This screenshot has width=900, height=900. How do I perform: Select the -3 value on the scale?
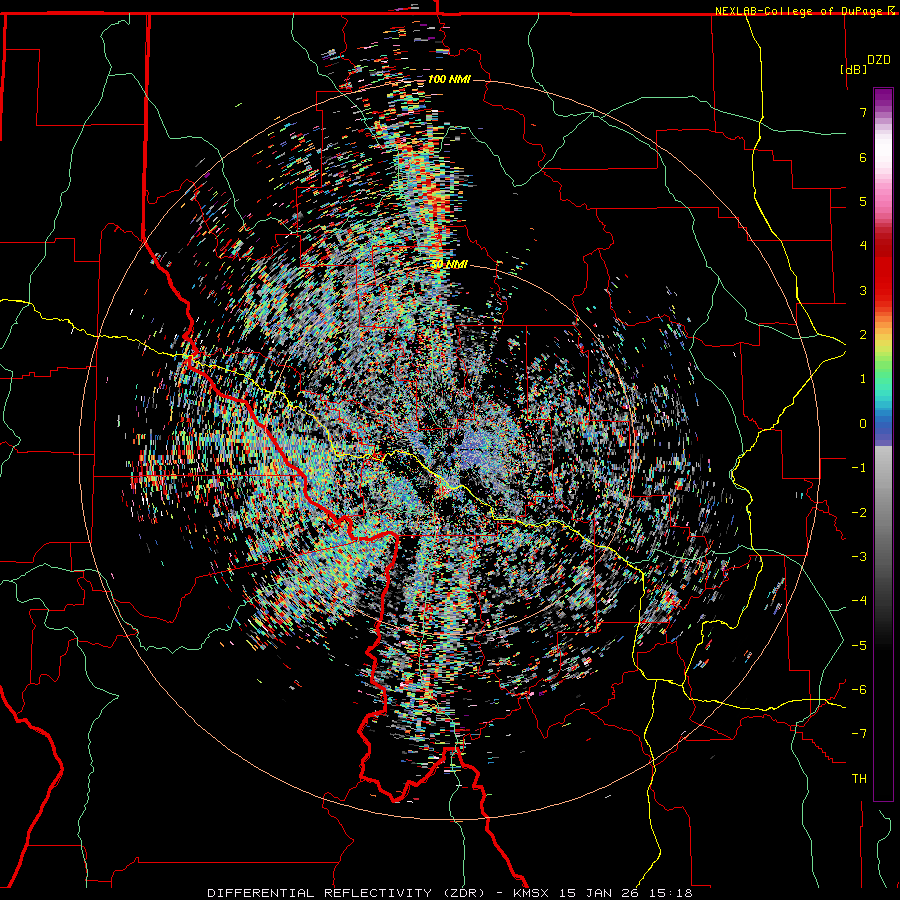(859, 557)
